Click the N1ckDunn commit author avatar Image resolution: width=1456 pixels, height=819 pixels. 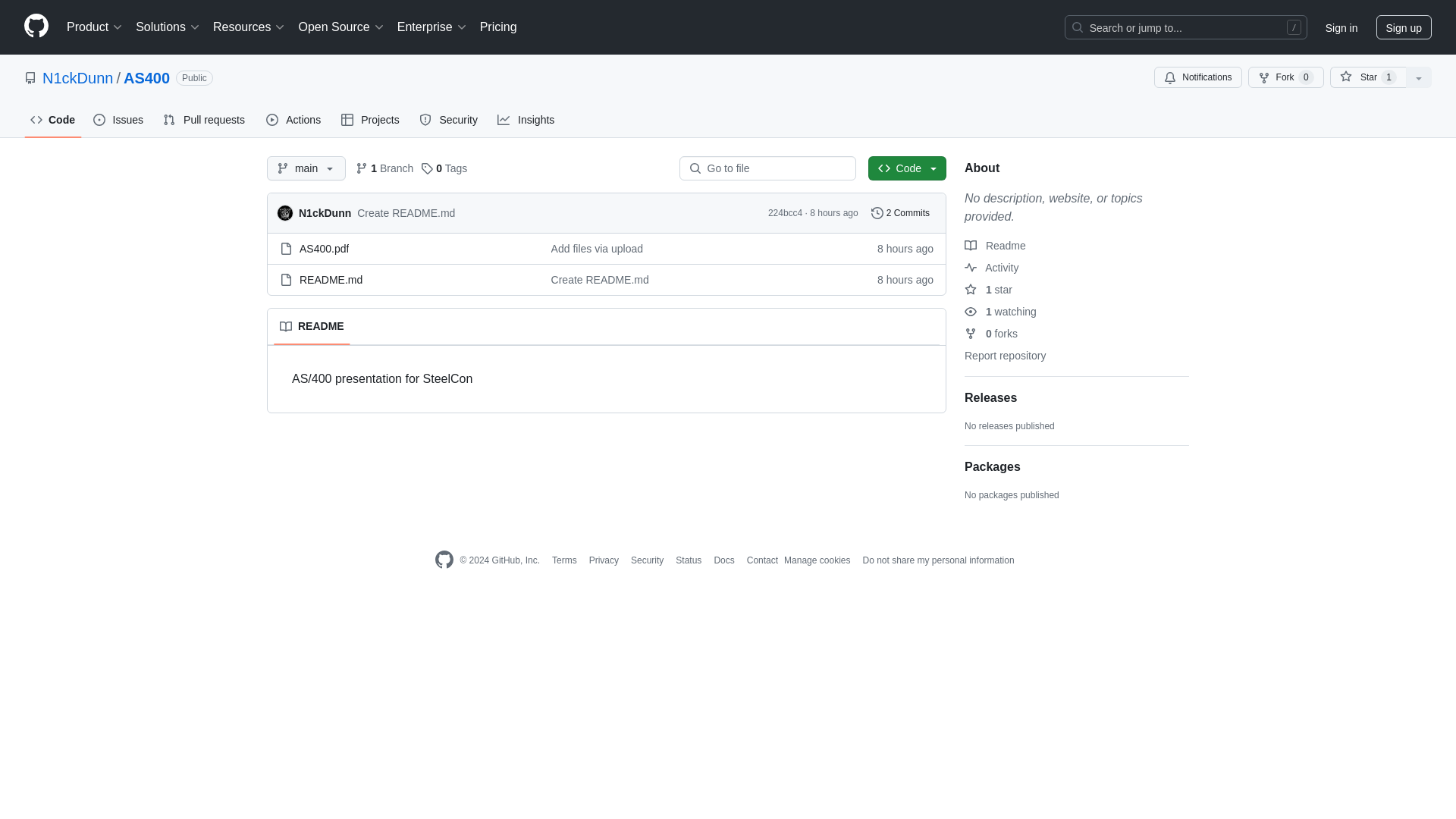[285, 213]
